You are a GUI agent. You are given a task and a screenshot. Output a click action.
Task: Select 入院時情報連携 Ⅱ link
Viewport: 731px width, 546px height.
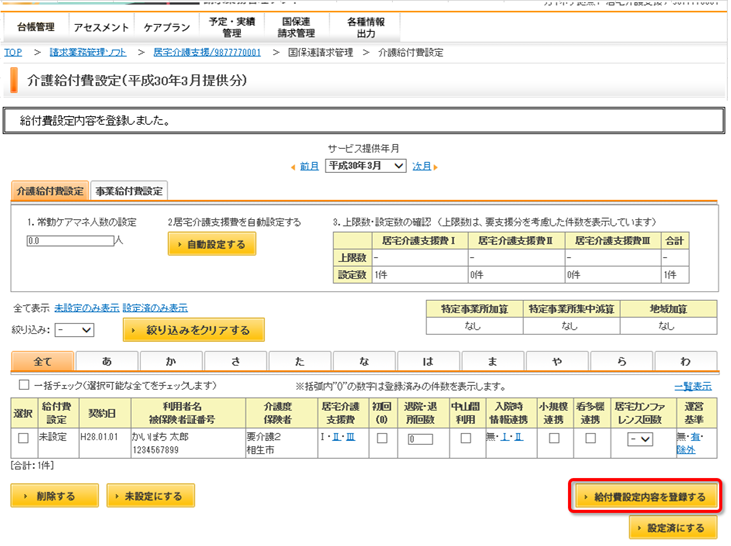(518, 437)
